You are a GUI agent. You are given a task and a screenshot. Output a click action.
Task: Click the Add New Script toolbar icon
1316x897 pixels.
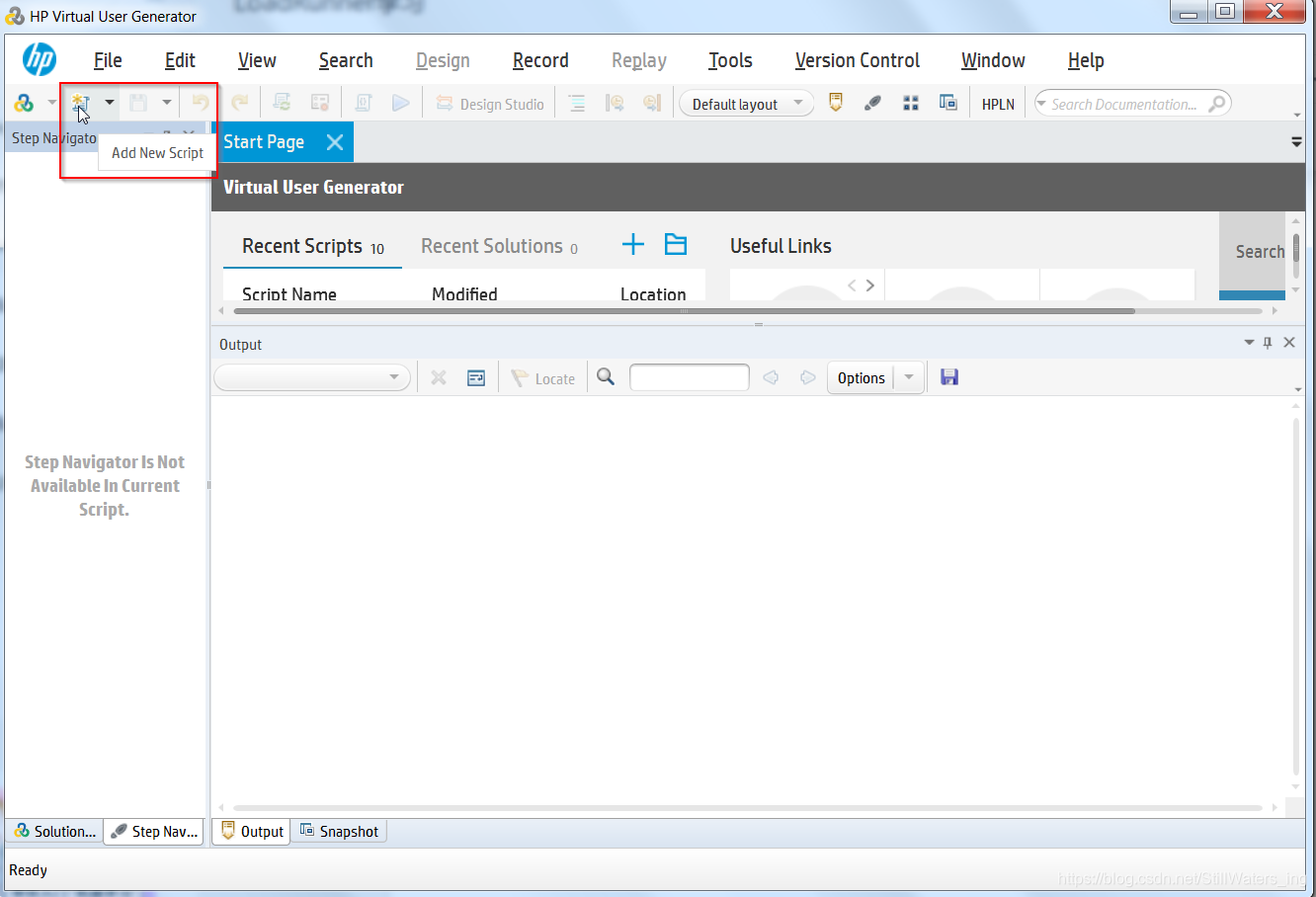click(x=80, y=103)
